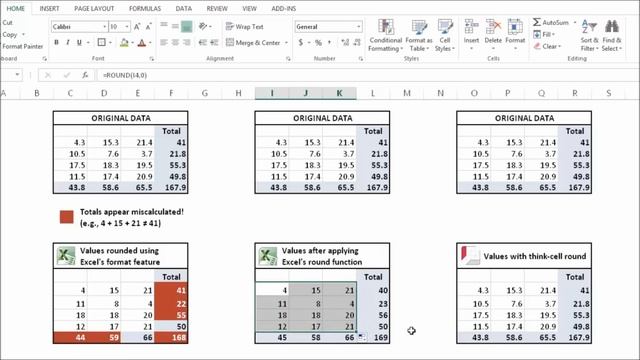This screenshot has width=640, height=360.
Task: Open Format as Table gallery
Action: 419,35
